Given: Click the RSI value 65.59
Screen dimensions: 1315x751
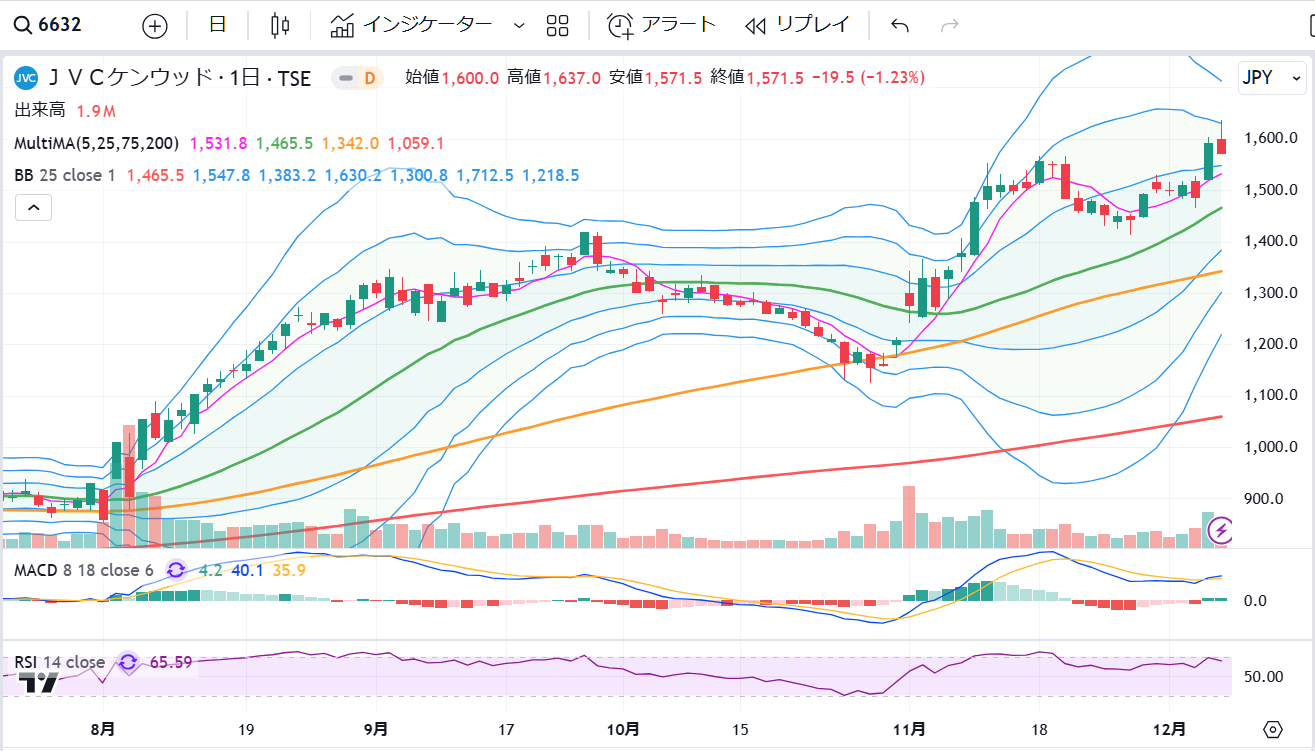Looking at the screenshot, I should [170, 662].
